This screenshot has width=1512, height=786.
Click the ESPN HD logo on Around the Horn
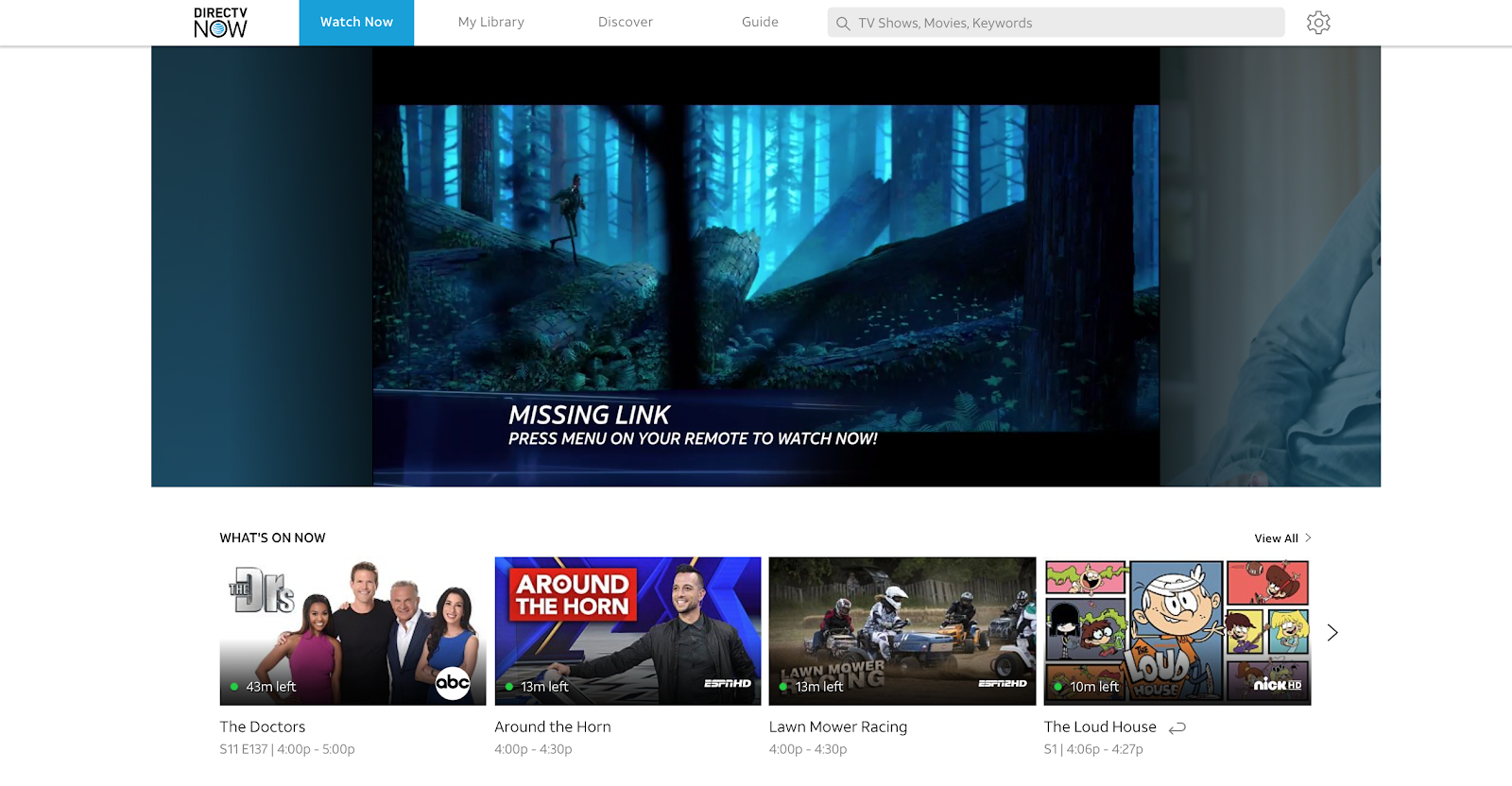click(x=728, y=683)
